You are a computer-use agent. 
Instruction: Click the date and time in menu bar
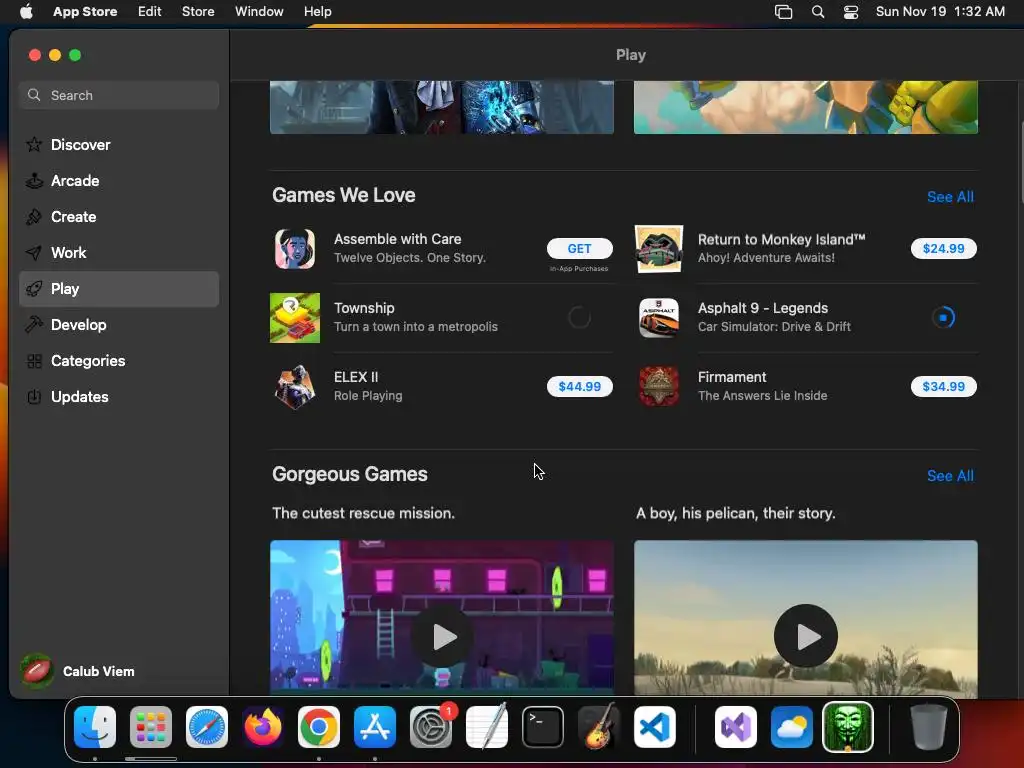(940, 12)
